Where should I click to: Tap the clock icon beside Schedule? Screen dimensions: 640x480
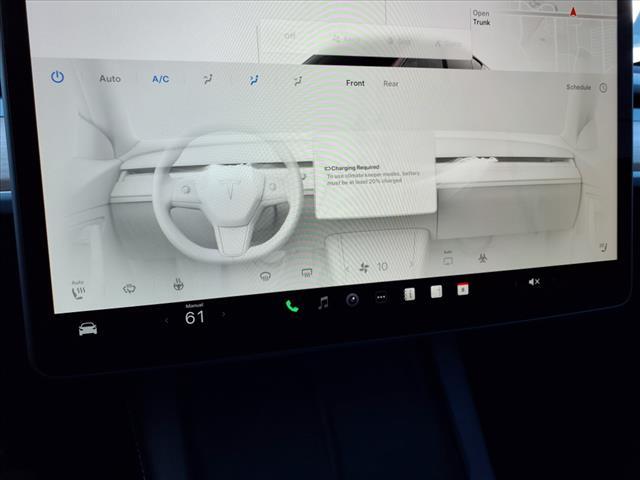click(603, 87)
